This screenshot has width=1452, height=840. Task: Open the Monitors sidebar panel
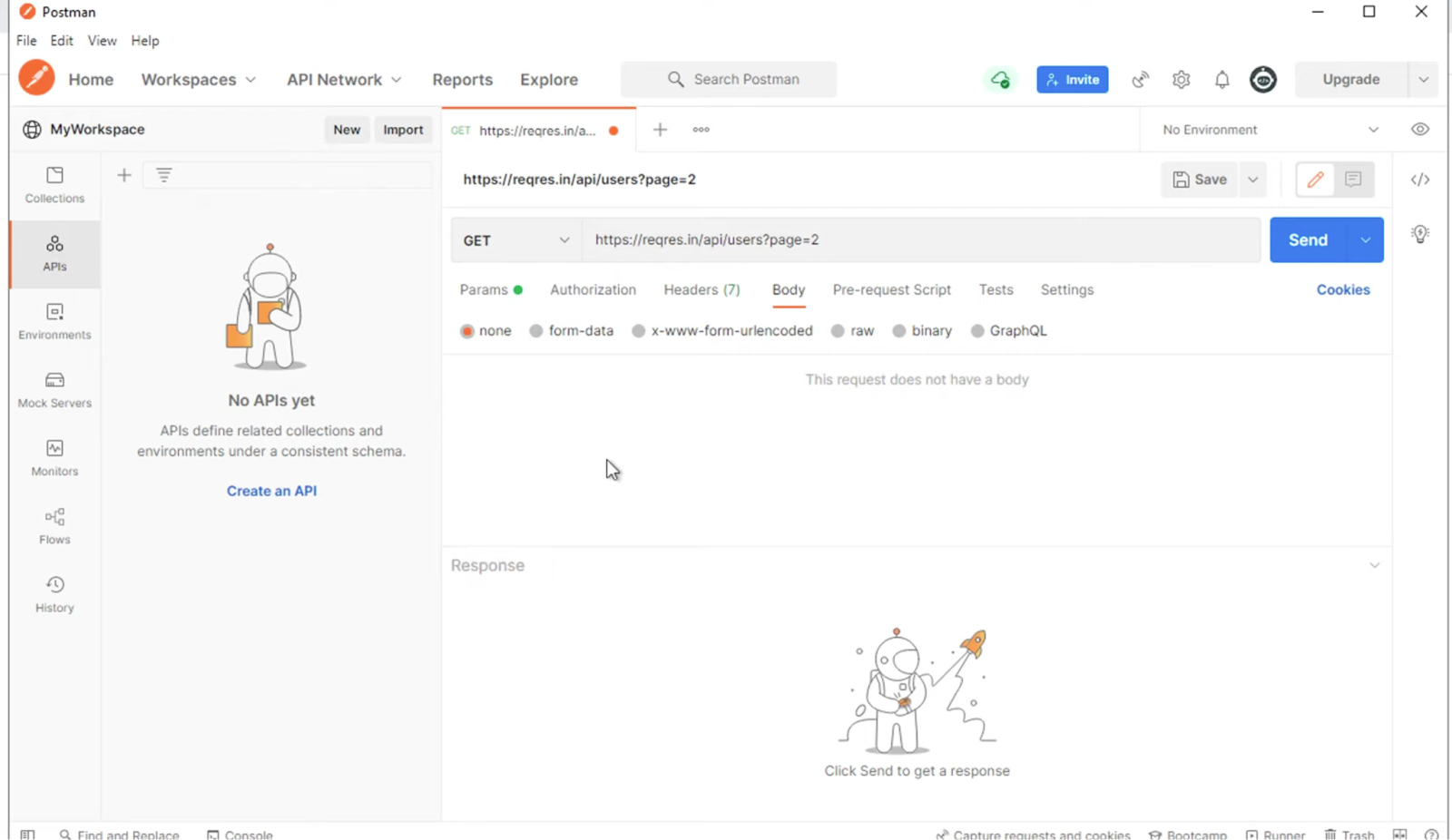pyautogui.click(x=54, y=458)
